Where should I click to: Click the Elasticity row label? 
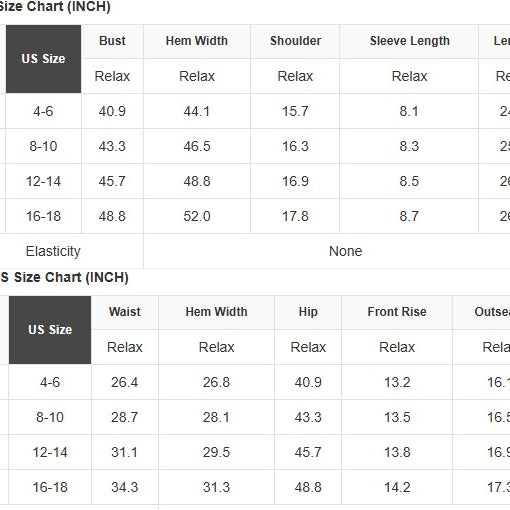click(53, 251)
